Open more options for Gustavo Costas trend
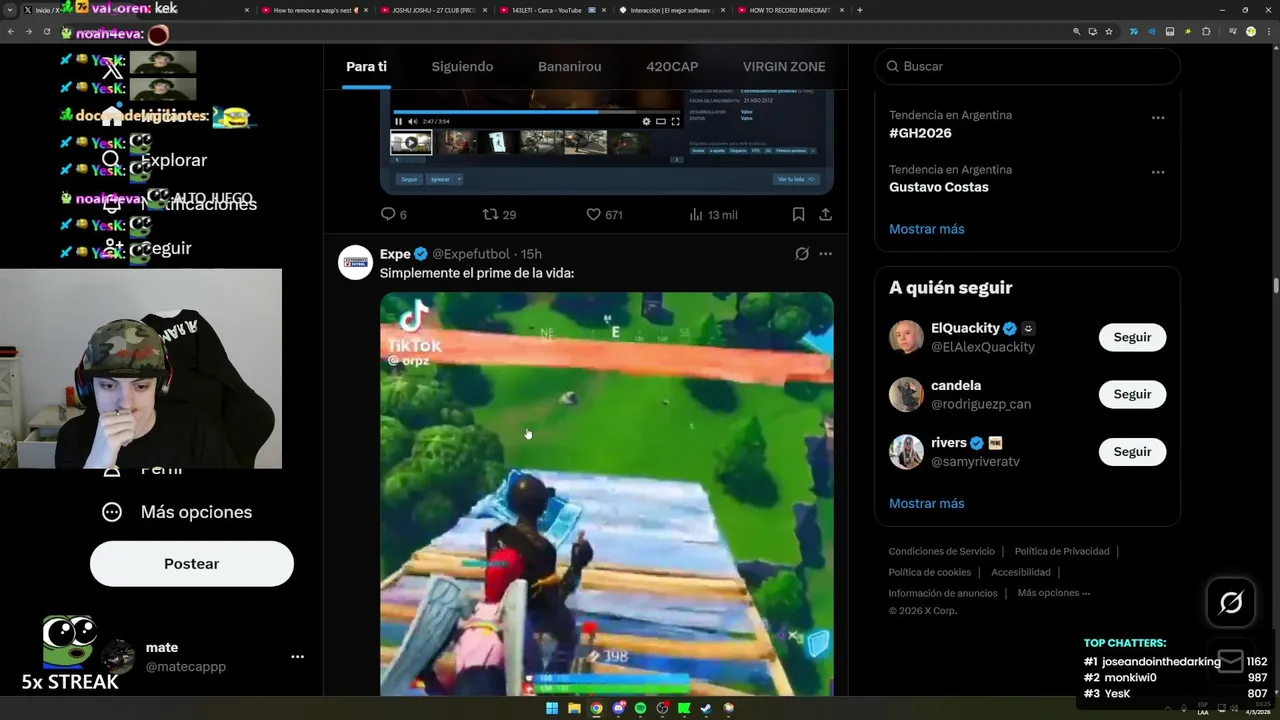 (1158, 172)
